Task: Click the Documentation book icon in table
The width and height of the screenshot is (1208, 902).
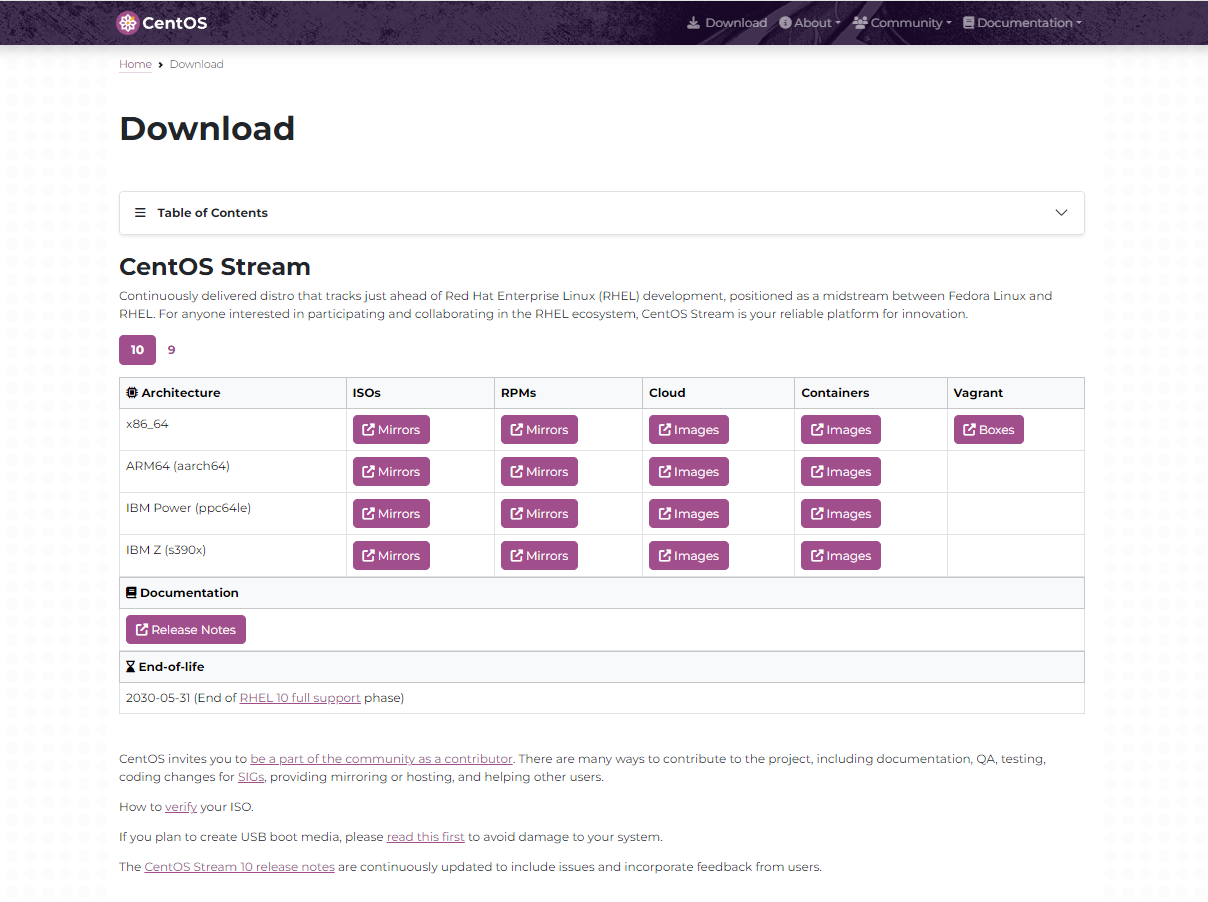Action: tap(131, 593)
